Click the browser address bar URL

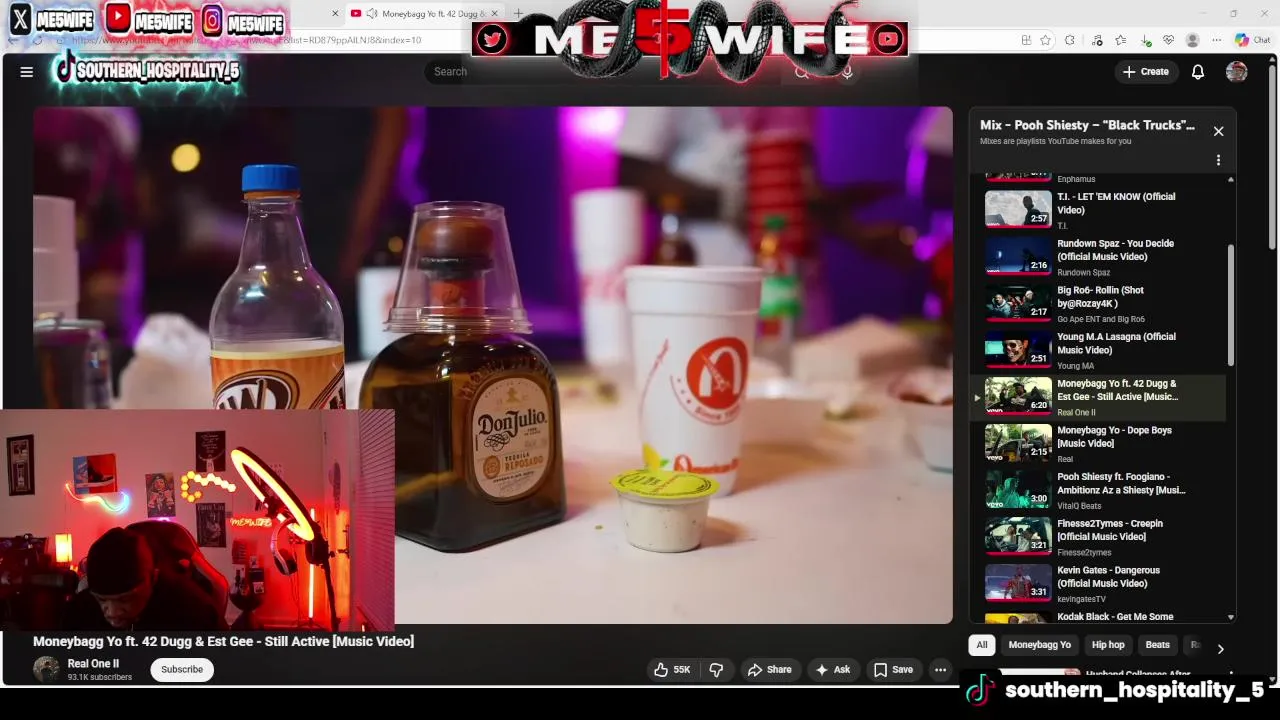[x=245, y=40]
